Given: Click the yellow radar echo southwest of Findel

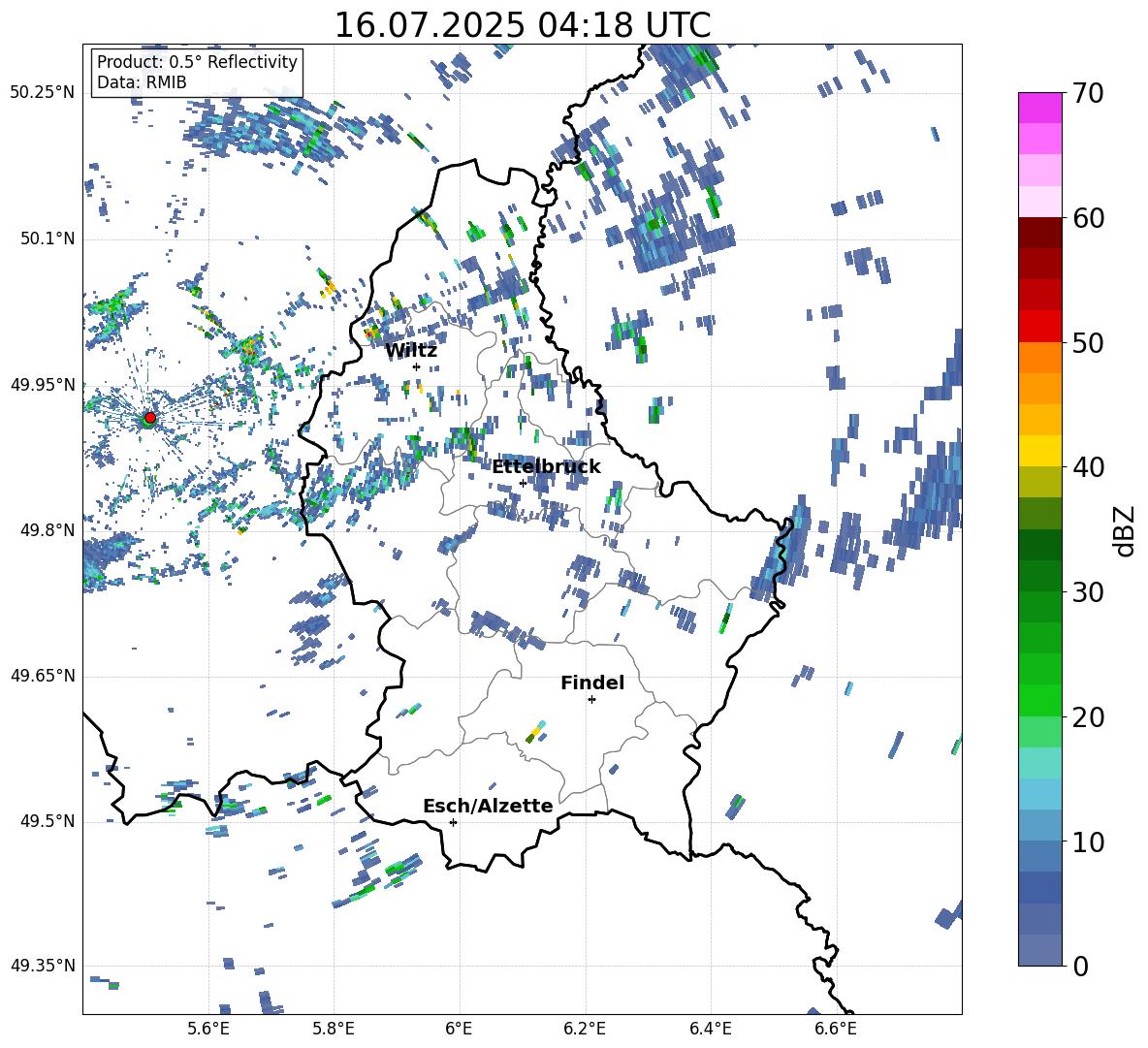Looking at the screenshot, I should coord(536,731).
